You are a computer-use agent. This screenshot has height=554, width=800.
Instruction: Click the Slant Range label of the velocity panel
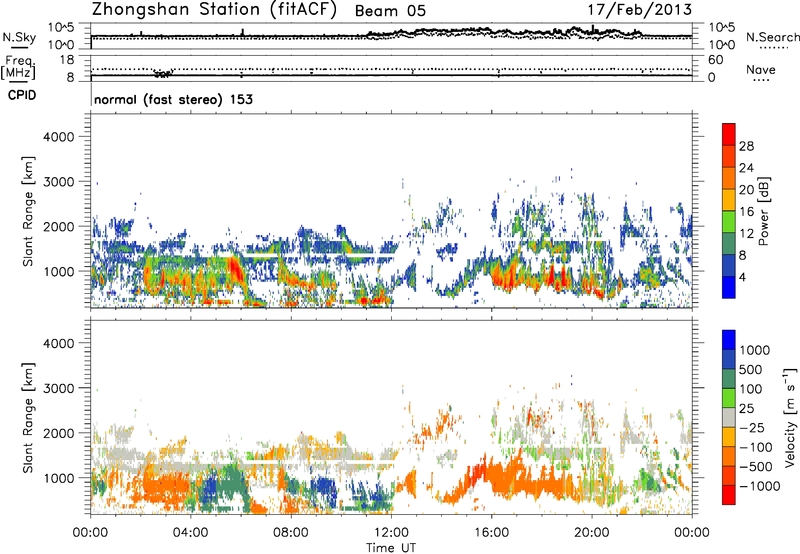point(28,418)
